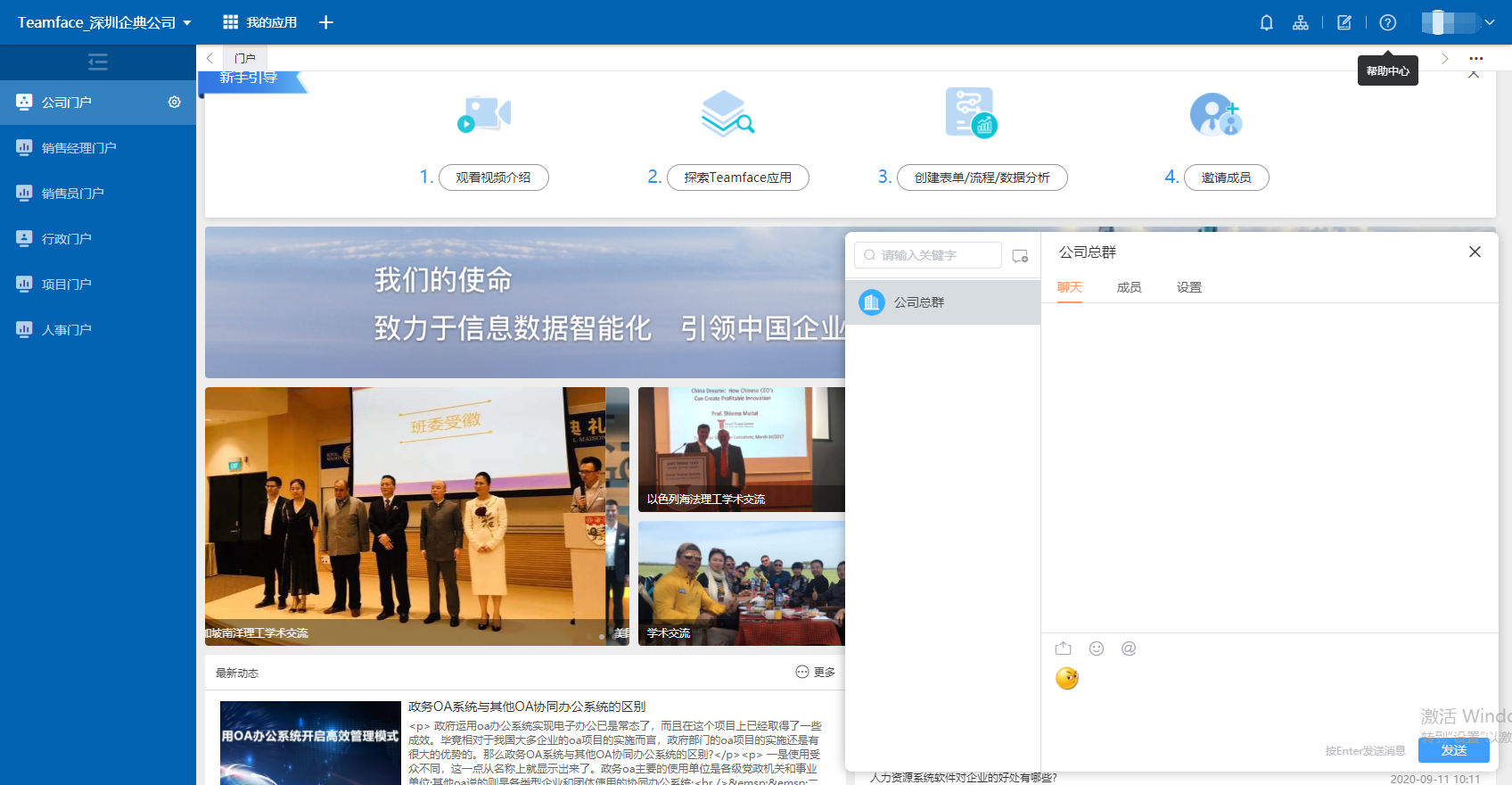Click the file upload icon in chat toolbar
This screenshot has height=785, width=1512.
pyautogui.click(x=1064, y=649)
